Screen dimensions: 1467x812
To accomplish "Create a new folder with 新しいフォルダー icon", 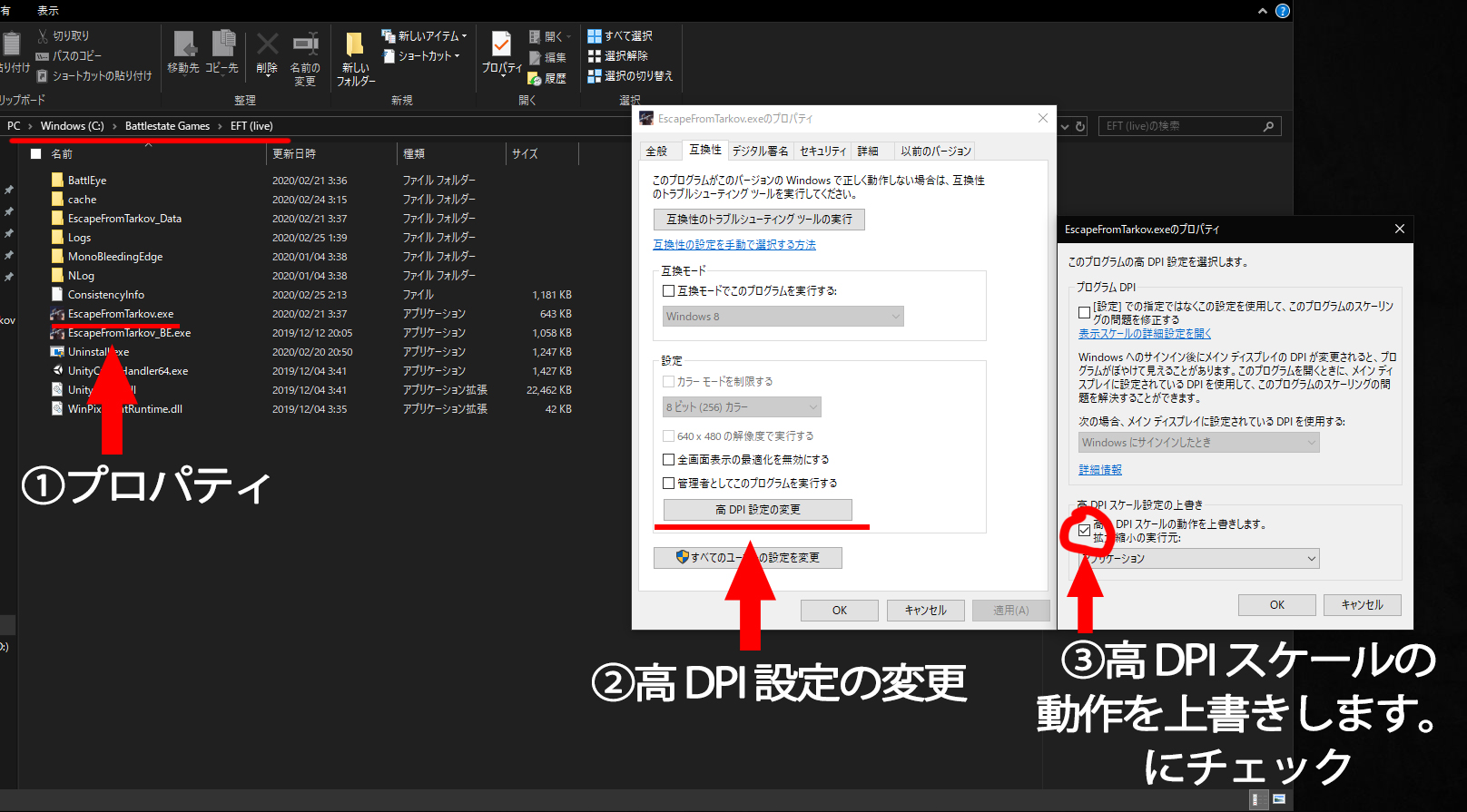I will click(355, 44).
